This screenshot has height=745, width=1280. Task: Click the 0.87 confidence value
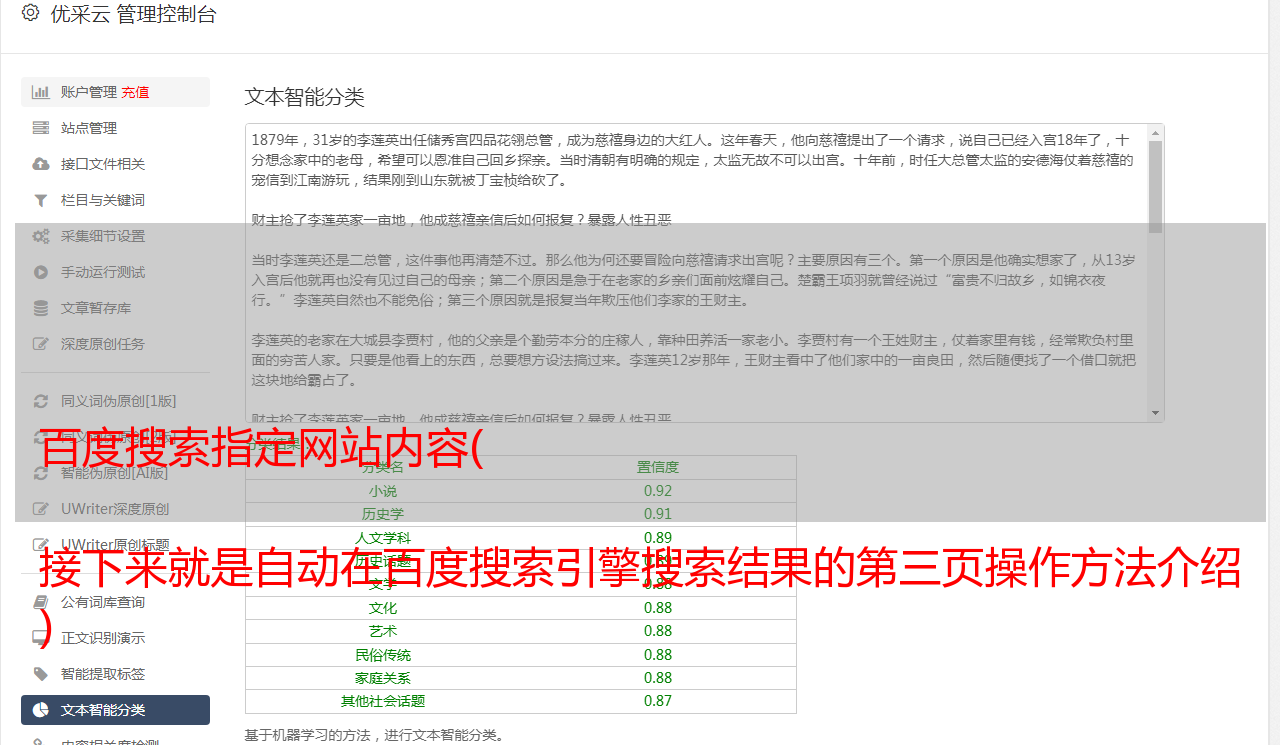point(658,702)
